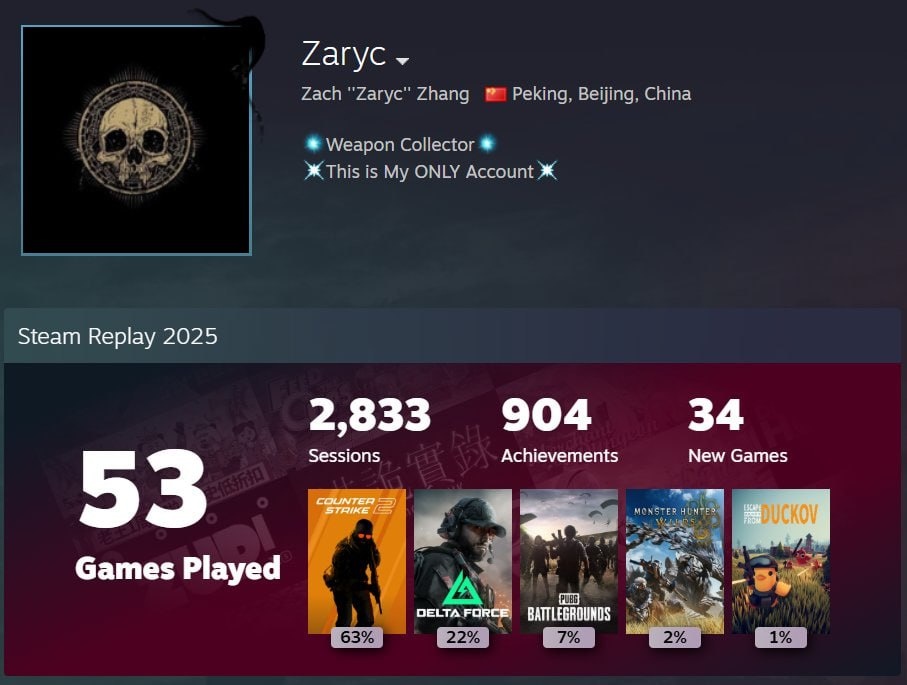Open the username dropdown arrow beside Zaryc
Viewport: 907px width, 685px height.
click(403, 61)
